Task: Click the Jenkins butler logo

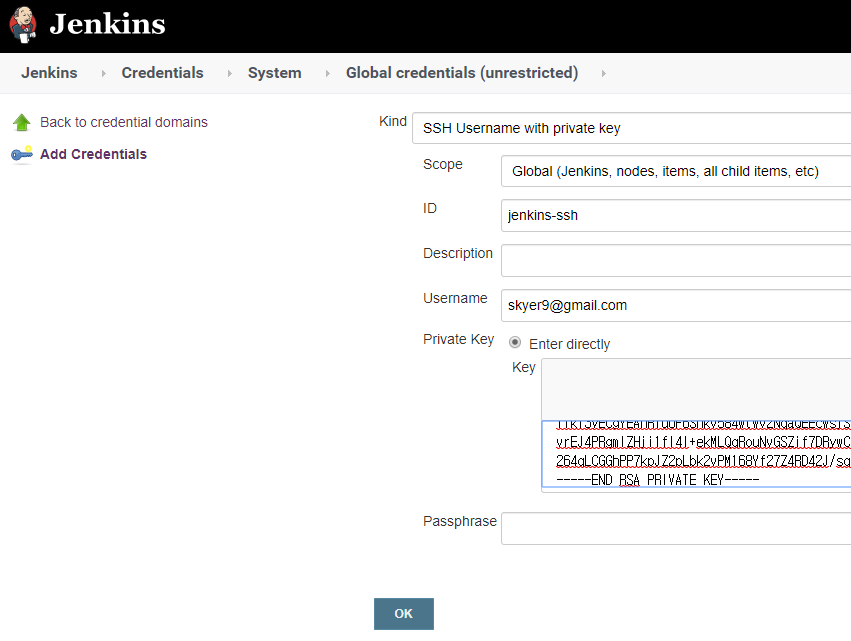Action: pyautogui.click(x=23, y=24)
